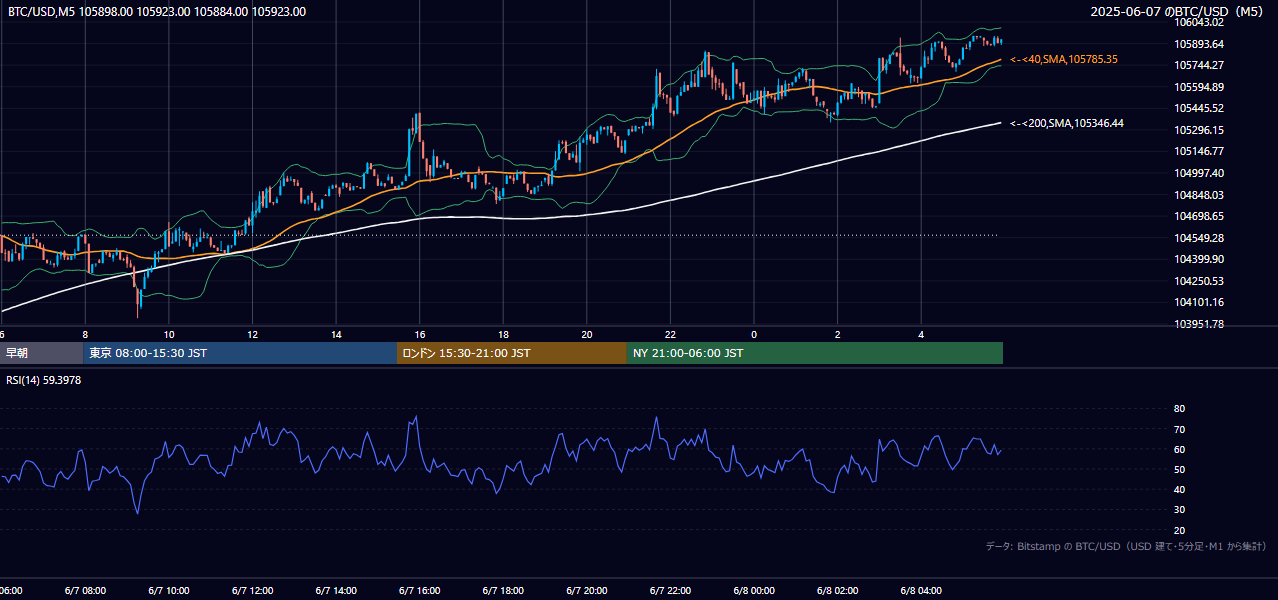Click RSI scale level 30
The image size is (1278, 600).
[x=1180, y=510]
